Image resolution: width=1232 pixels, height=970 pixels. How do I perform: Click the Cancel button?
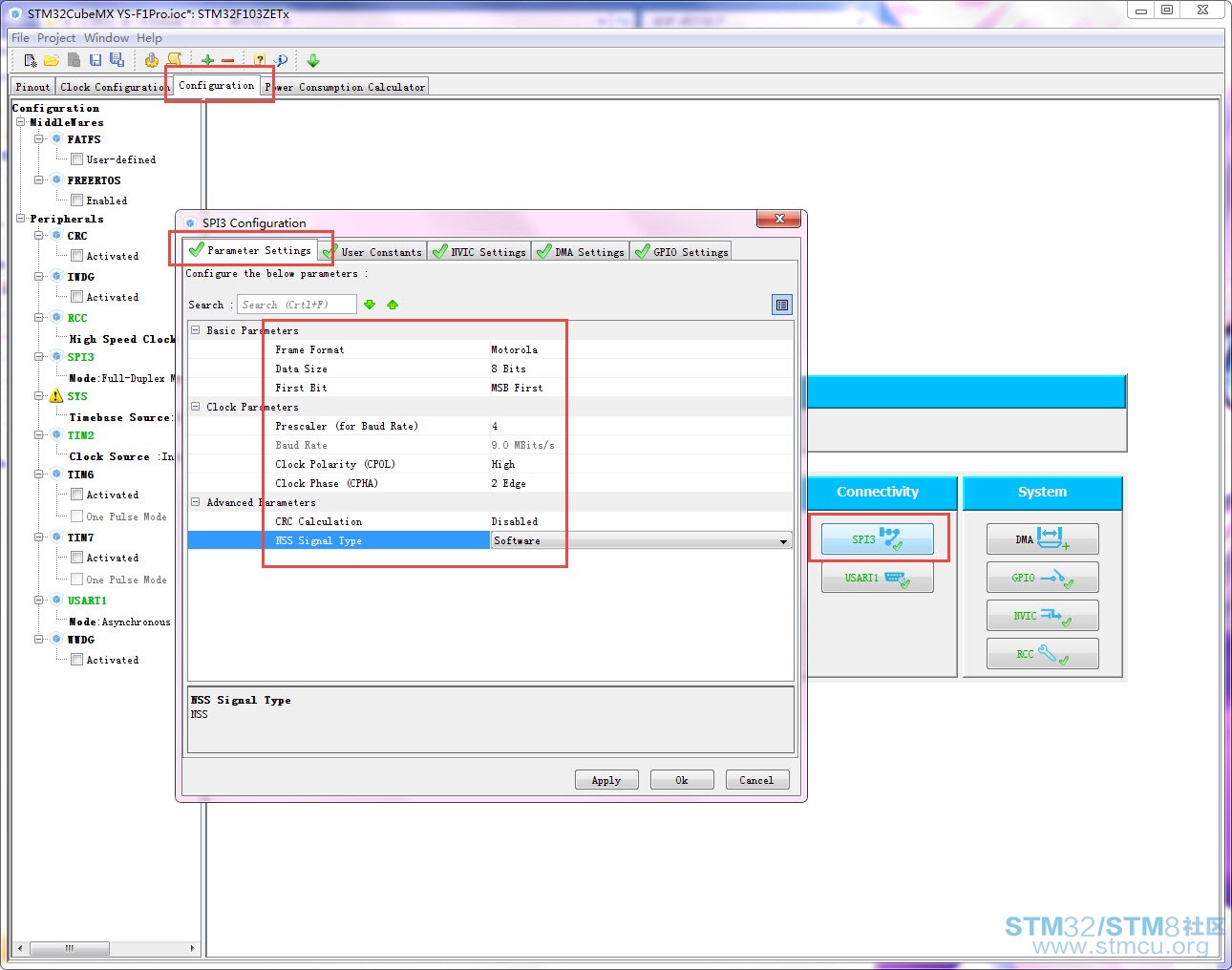[x=757, y=780]
